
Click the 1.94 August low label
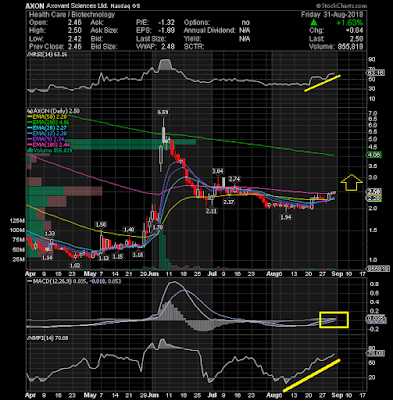click(x=286, y=217)
